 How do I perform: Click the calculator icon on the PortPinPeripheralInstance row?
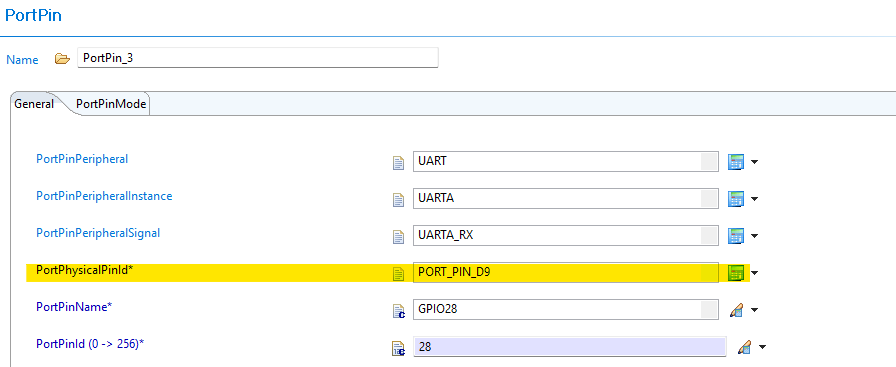pyautogui.click(x=735, y=199)
